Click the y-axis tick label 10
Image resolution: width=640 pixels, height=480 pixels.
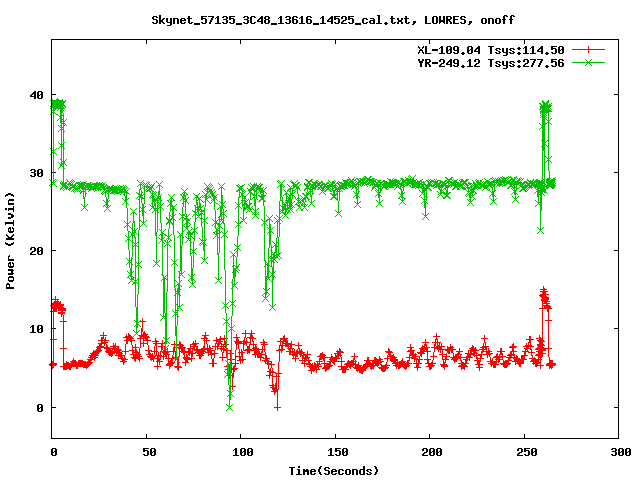(x=36, y=329)
